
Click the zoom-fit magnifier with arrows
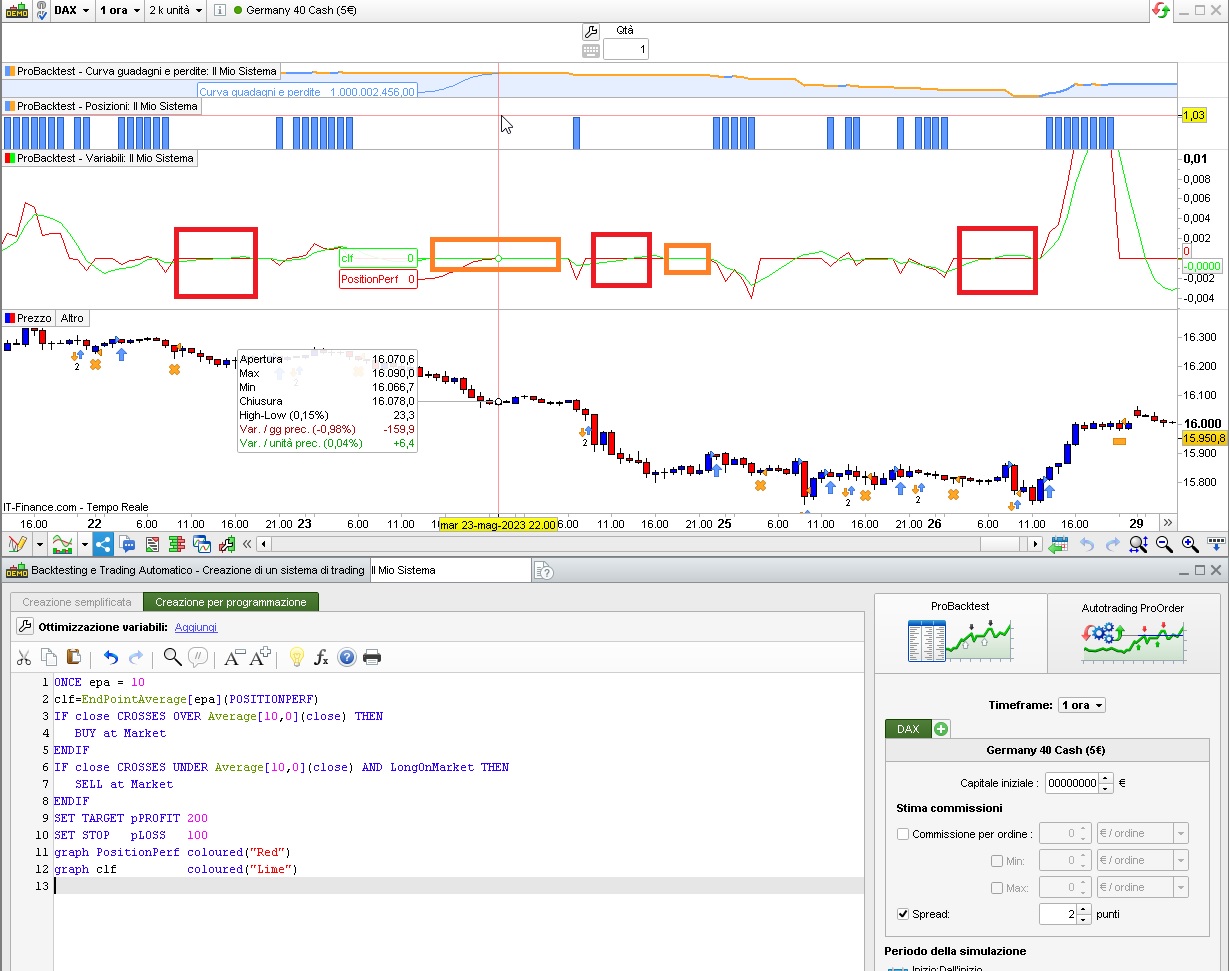(1138, 545)
